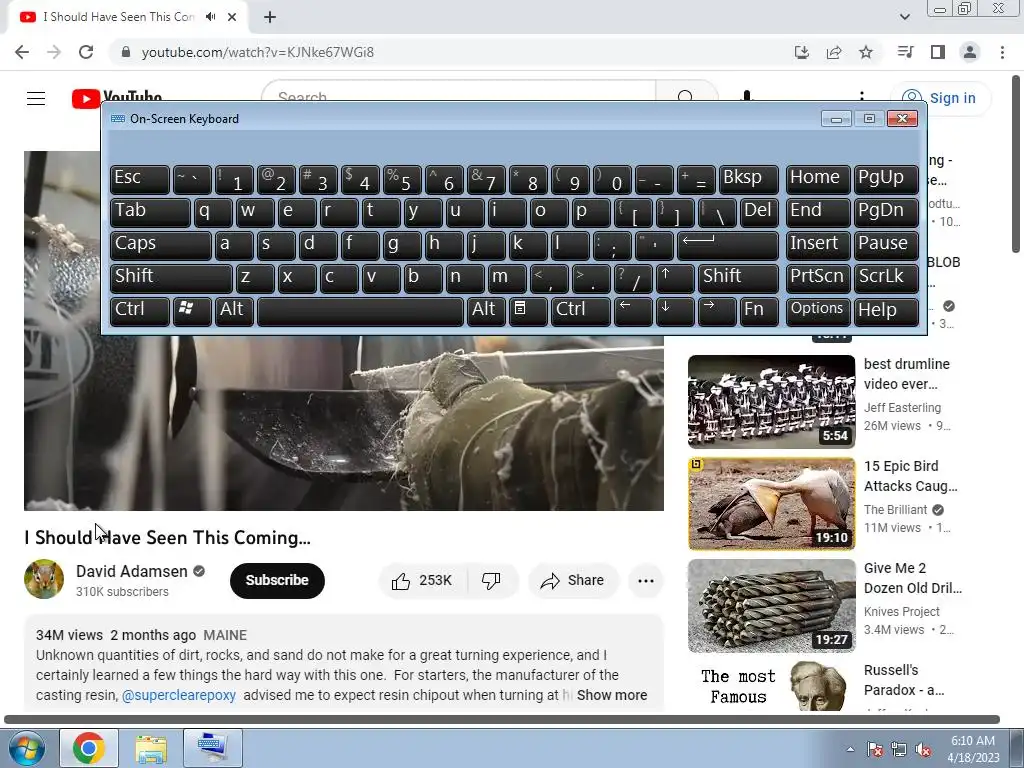This screenshot has width=1024, height=768.
Task: Open the Windows Start button
Action: pyautogui.click(x=26, y=748)
